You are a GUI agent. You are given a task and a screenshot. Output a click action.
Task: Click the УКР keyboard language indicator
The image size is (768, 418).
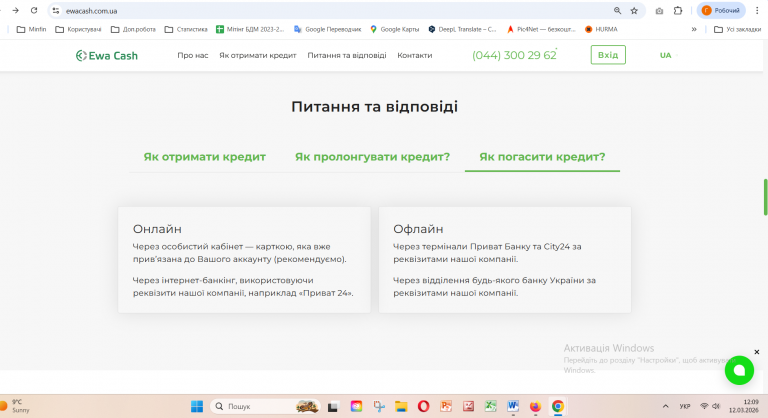pyautogui.click(x=685, y=406)
